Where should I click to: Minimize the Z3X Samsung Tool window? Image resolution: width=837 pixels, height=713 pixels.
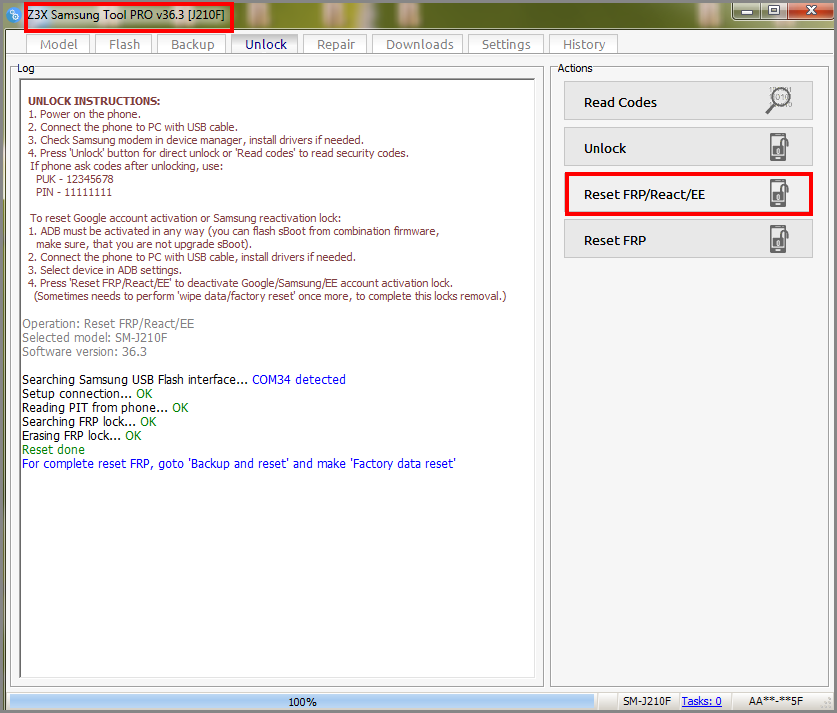pos(747,11)
